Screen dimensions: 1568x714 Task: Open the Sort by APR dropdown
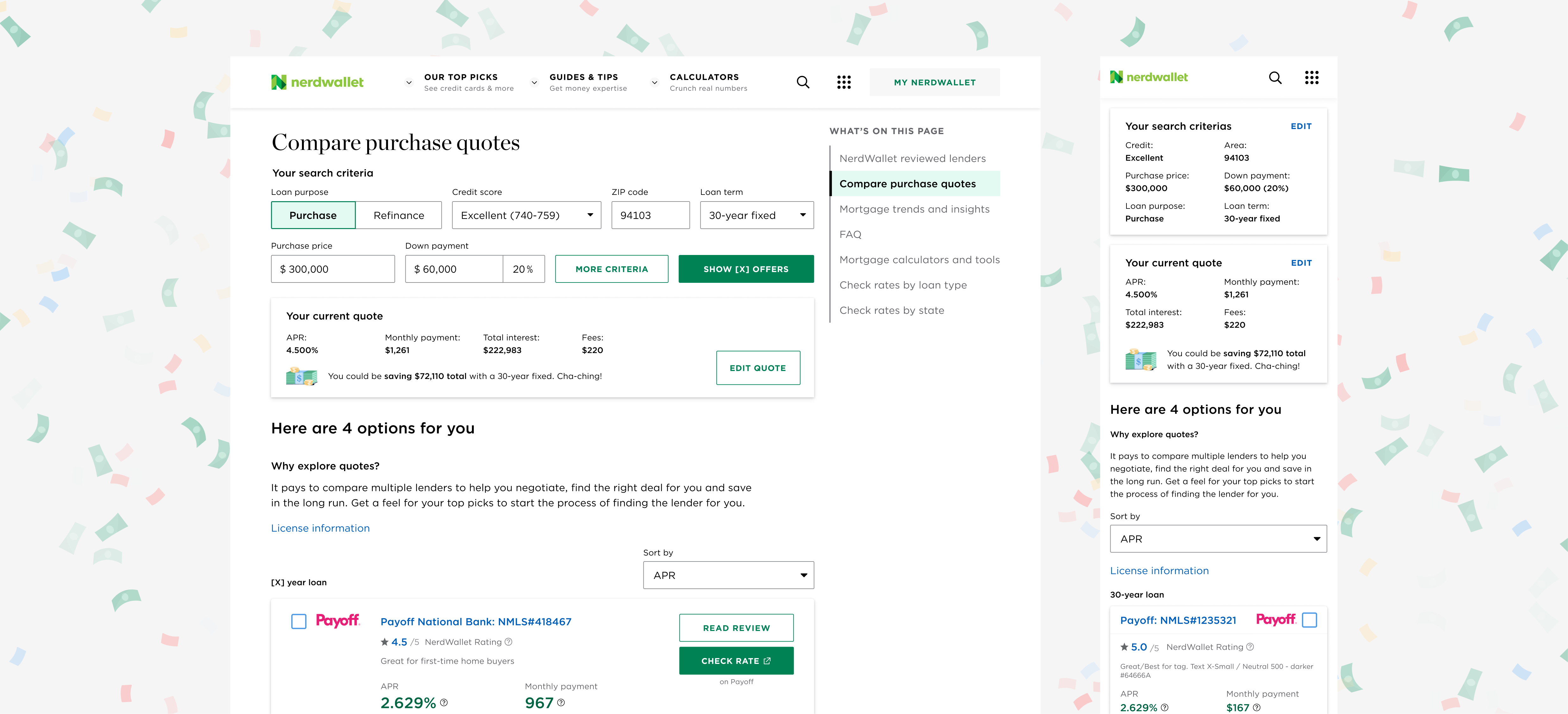728,575
